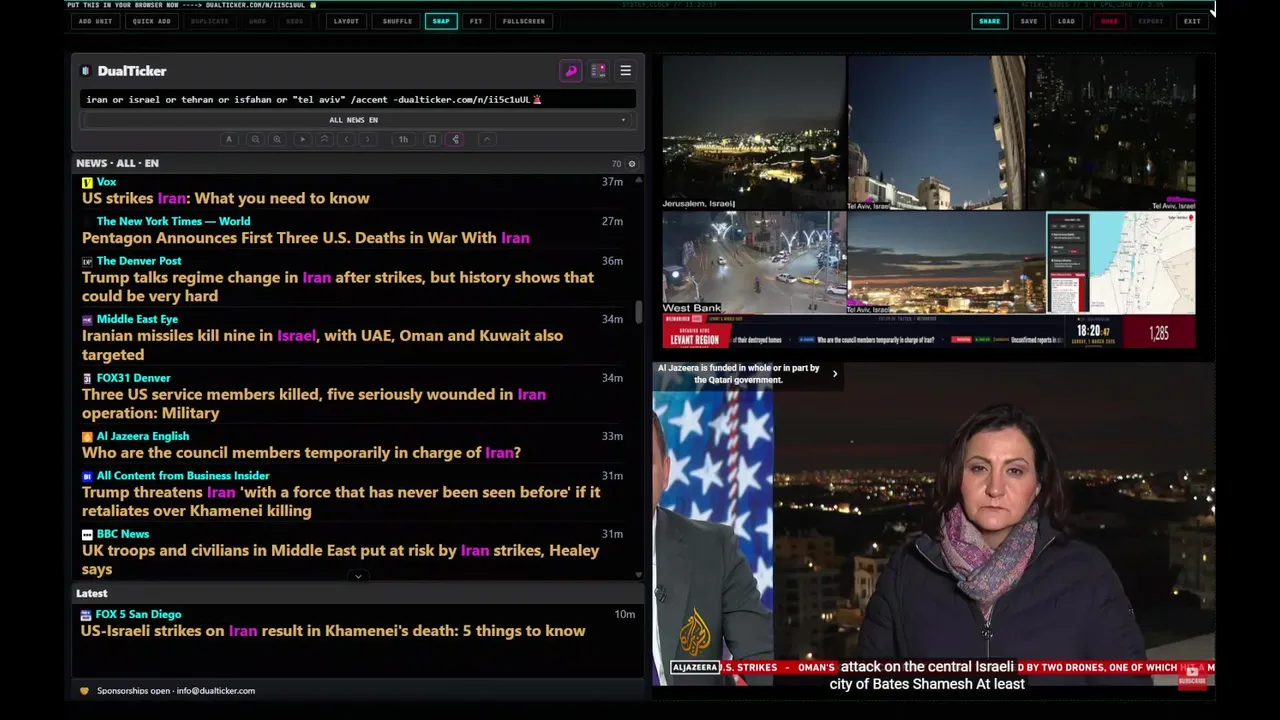The image size is (1280, 720).
Task: Click the heart icon beside Sponsorships open
Action: (x=85, y=691)
